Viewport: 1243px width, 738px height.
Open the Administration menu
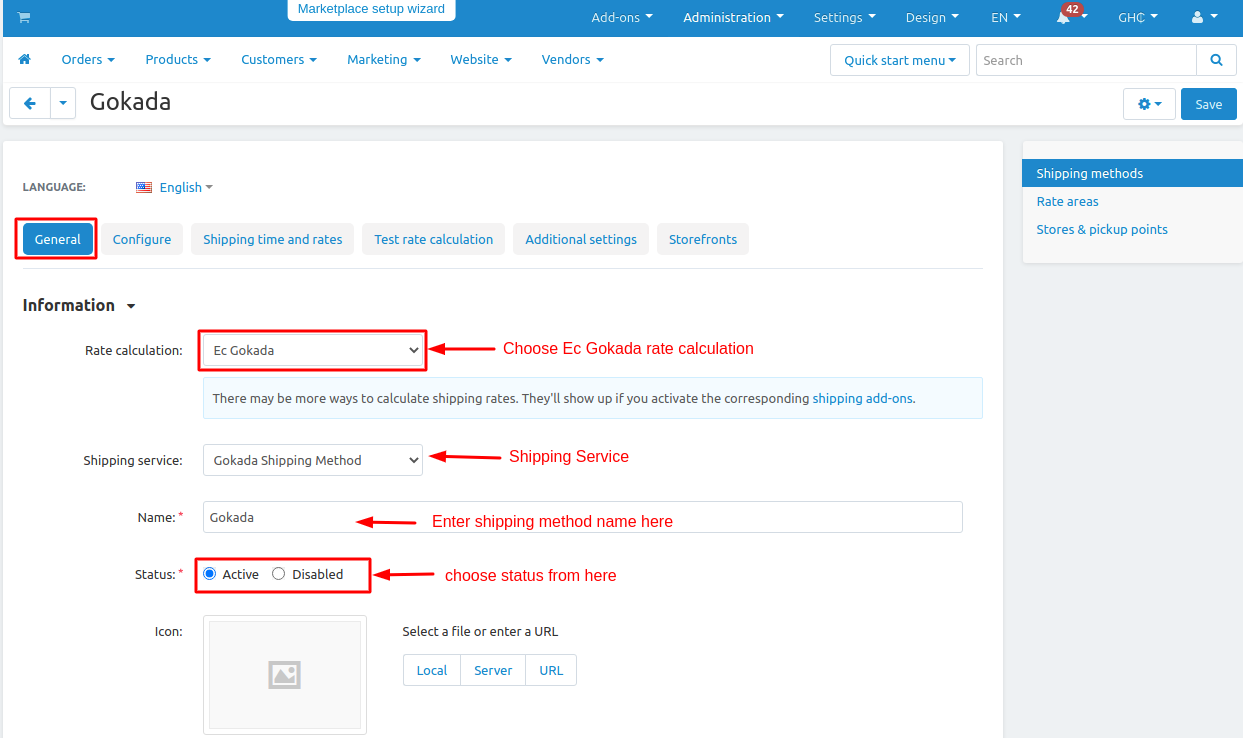[733, 17]
